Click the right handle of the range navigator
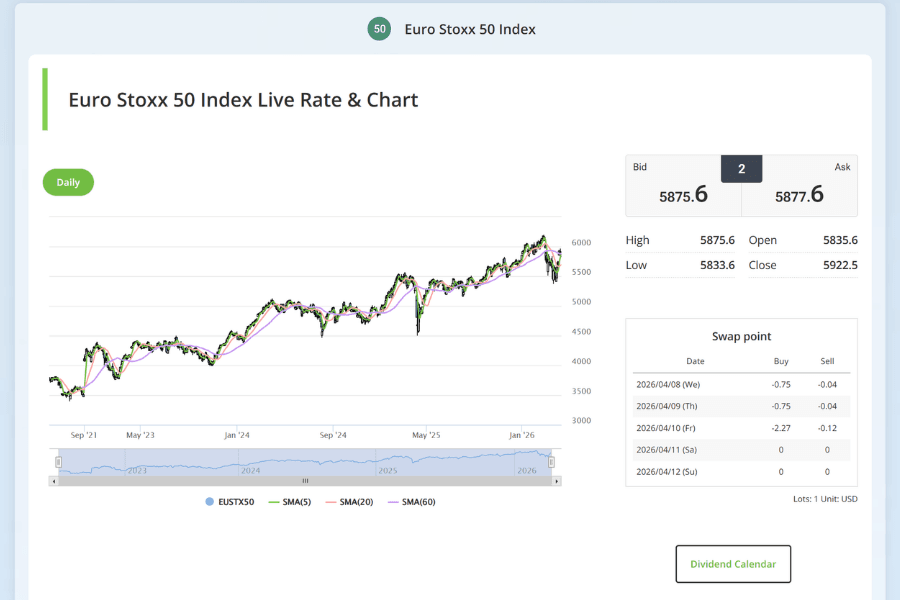Screen dimensions: 900x600 pyautogui.click(x=551, y=461)
